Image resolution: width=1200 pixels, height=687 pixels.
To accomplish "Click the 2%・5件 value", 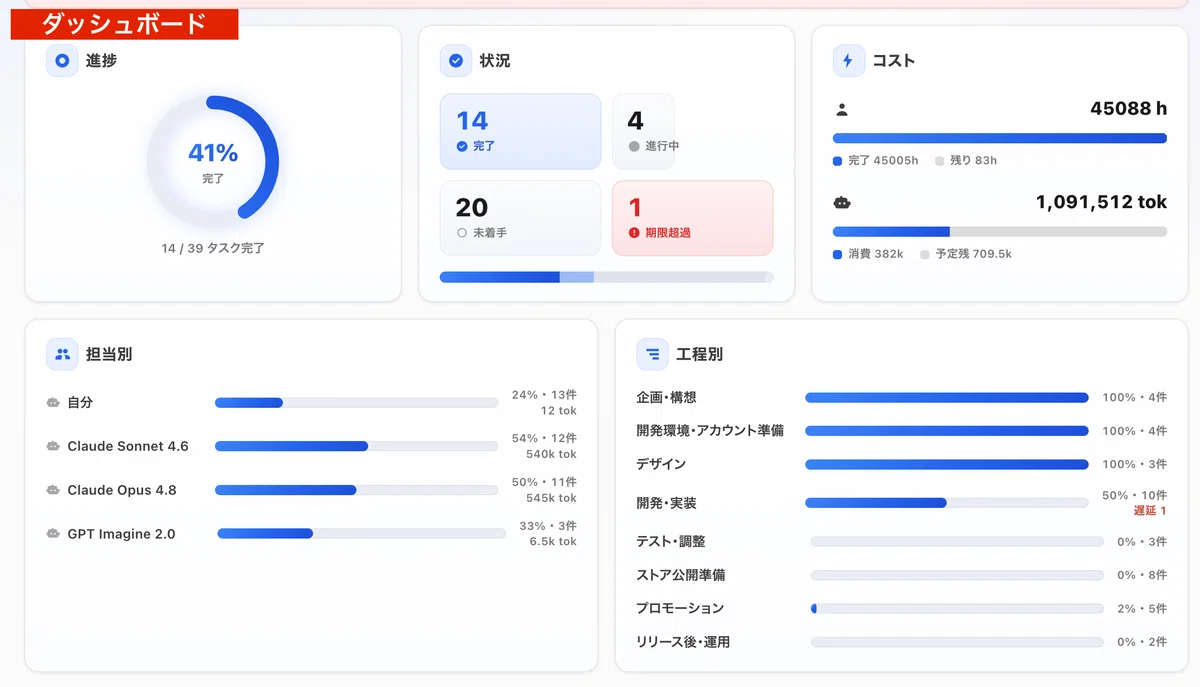I will [x=1143, y=609].
